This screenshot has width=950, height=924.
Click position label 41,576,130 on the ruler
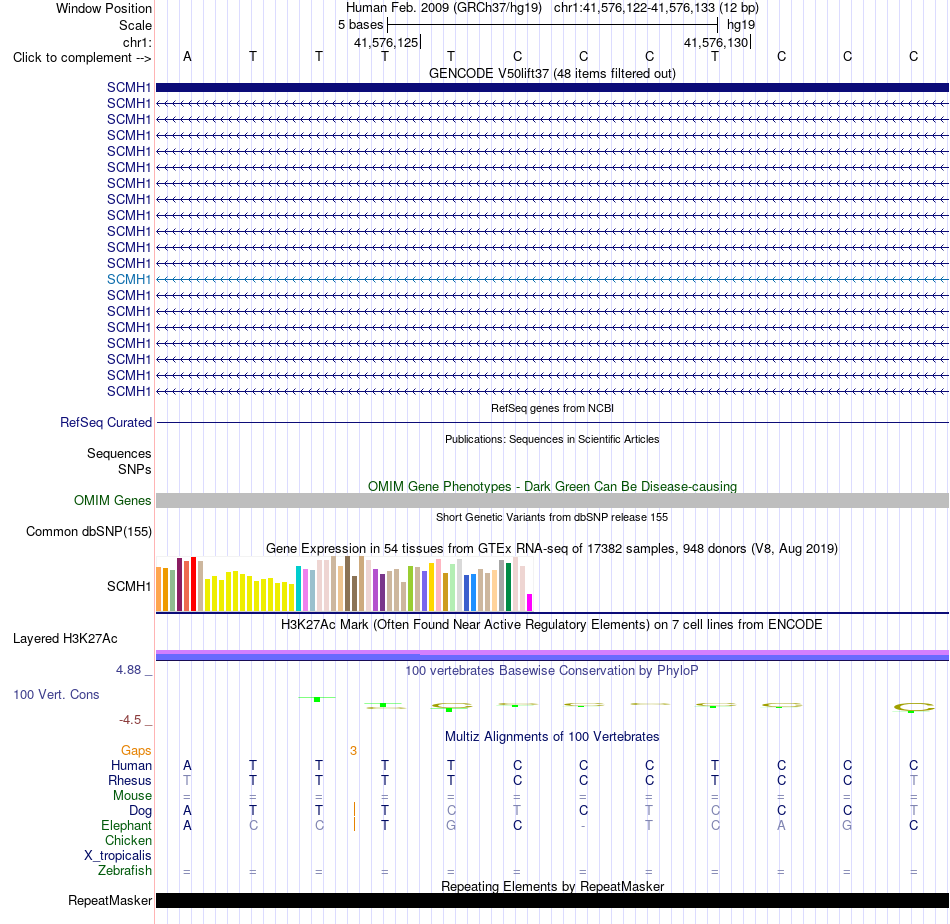(716, 42)
